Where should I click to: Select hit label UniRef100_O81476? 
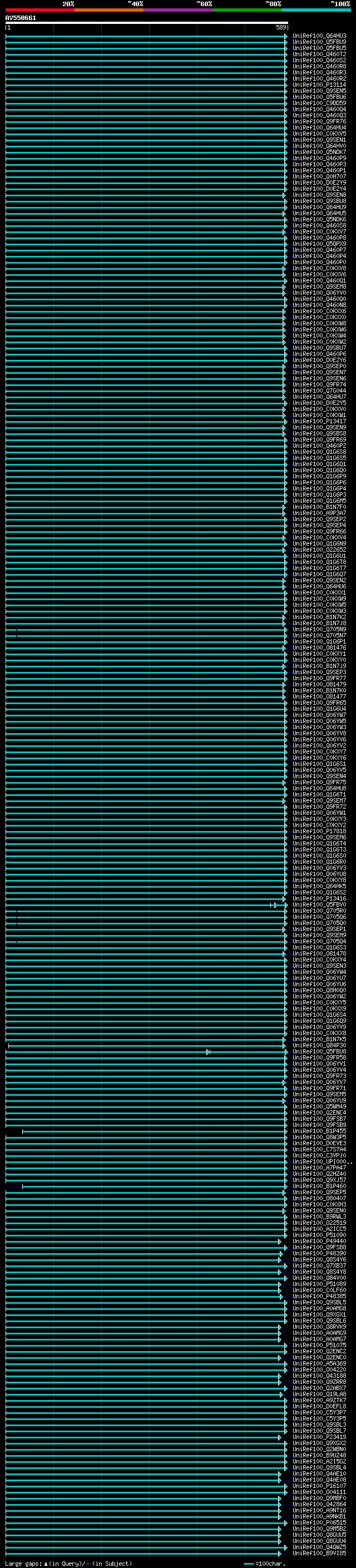point(319,647)
